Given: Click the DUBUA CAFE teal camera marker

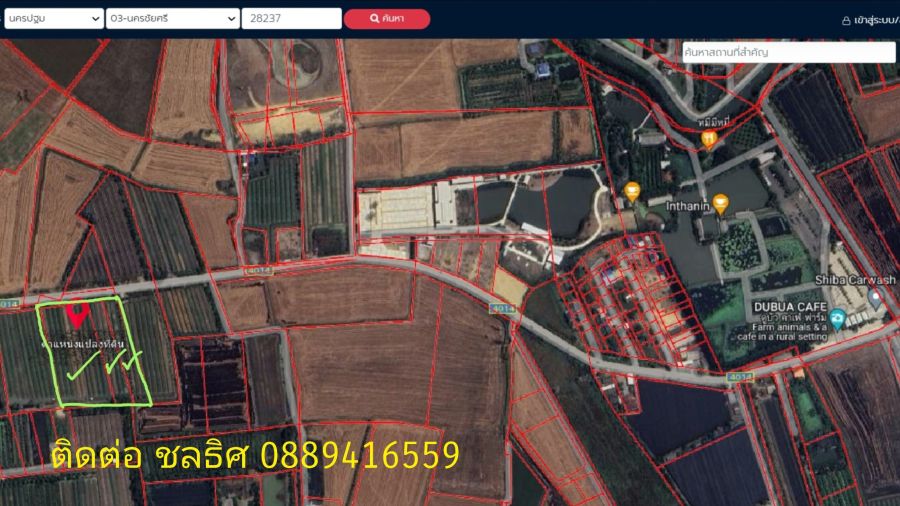Looking at the screenshot, I should (837, 318).
